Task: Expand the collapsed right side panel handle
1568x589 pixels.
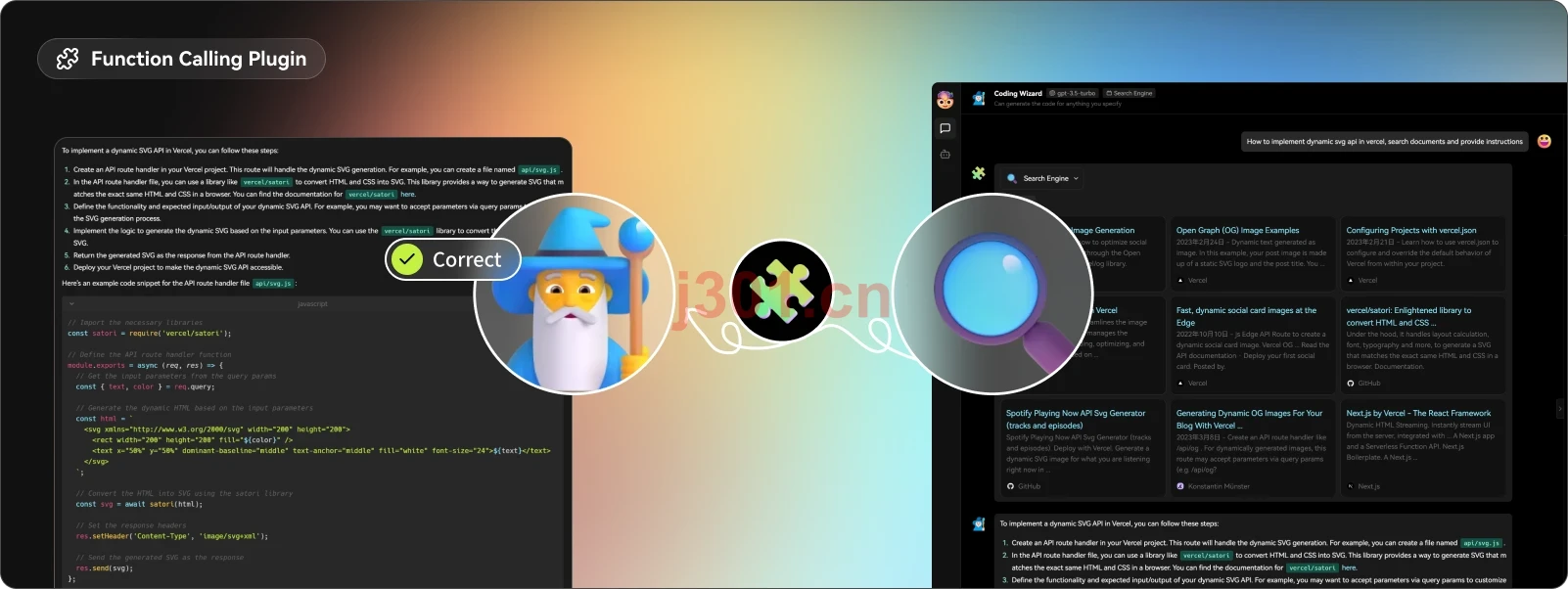Action: (x=1560, y=408)
